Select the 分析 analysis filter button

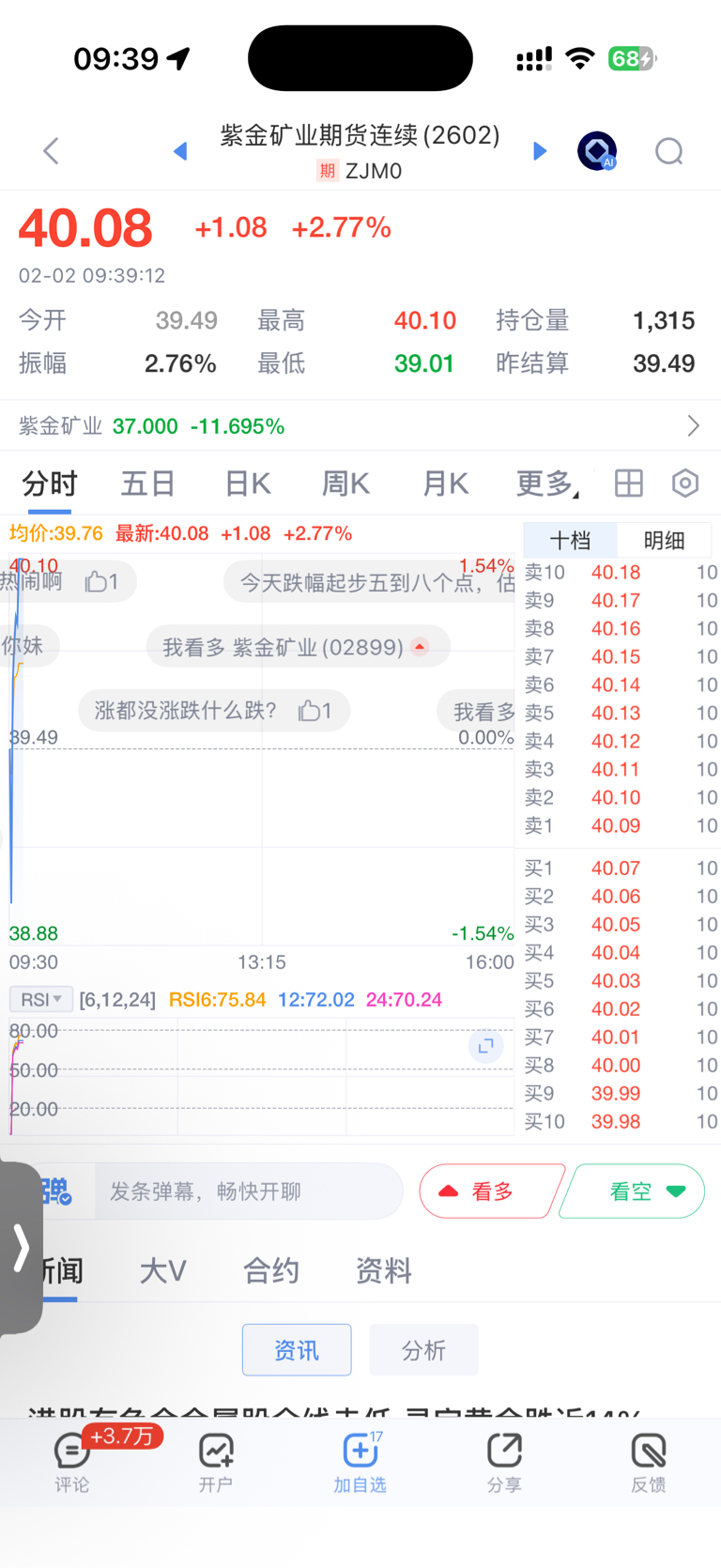[x=424, y=1350]
